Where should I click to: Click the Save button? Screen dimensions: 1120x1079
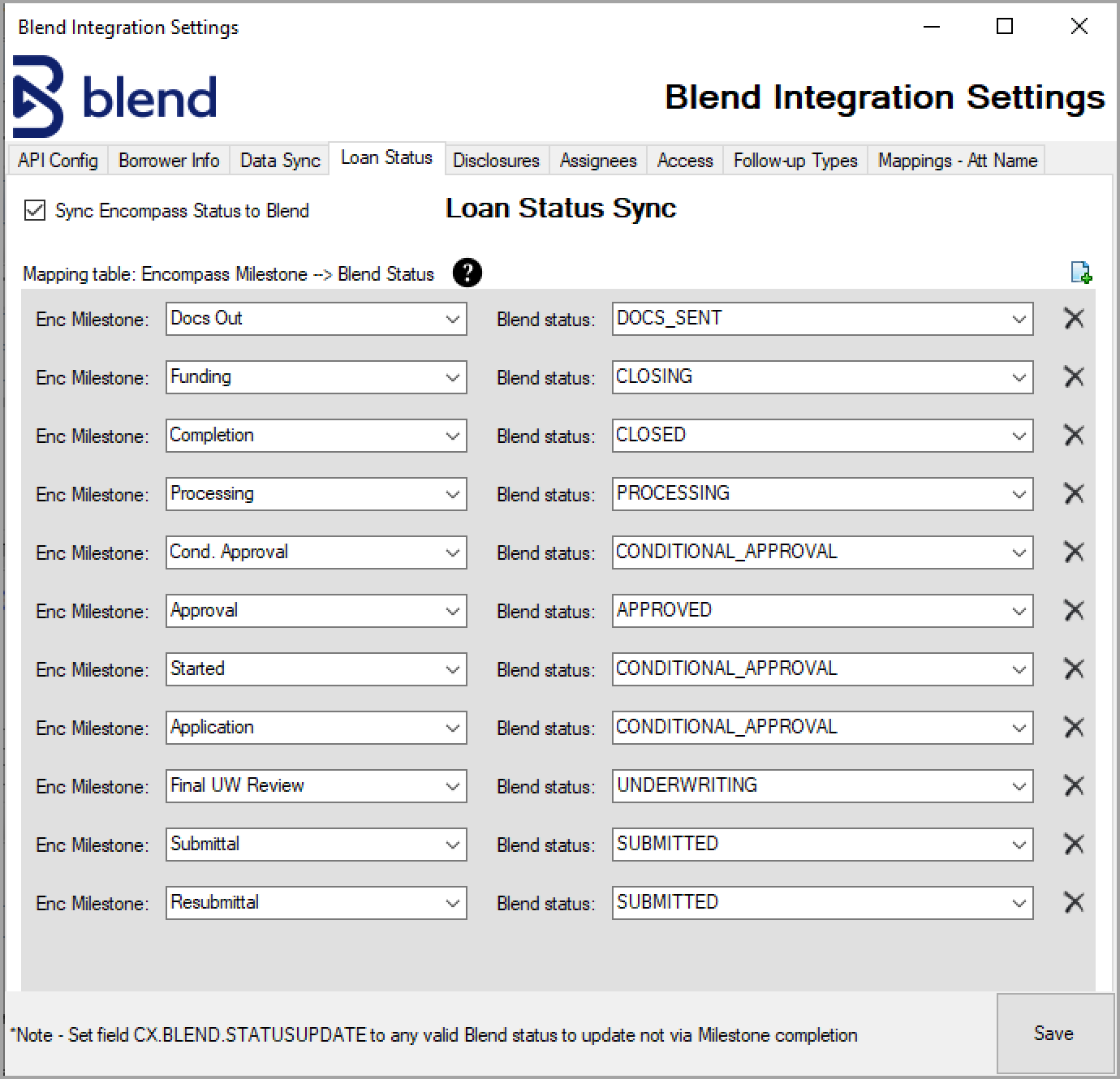[x=1053, y=1034]
